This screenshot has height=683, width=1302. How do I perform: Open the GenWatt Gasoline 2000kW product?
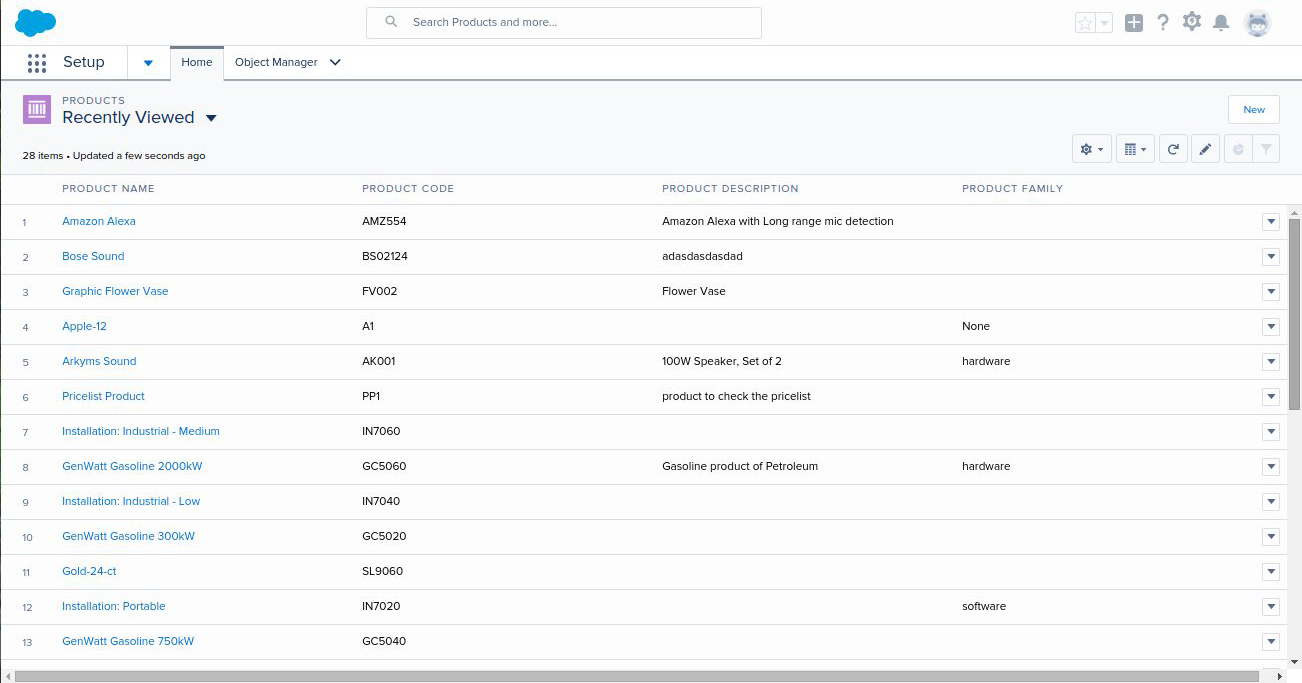point(133,466)
